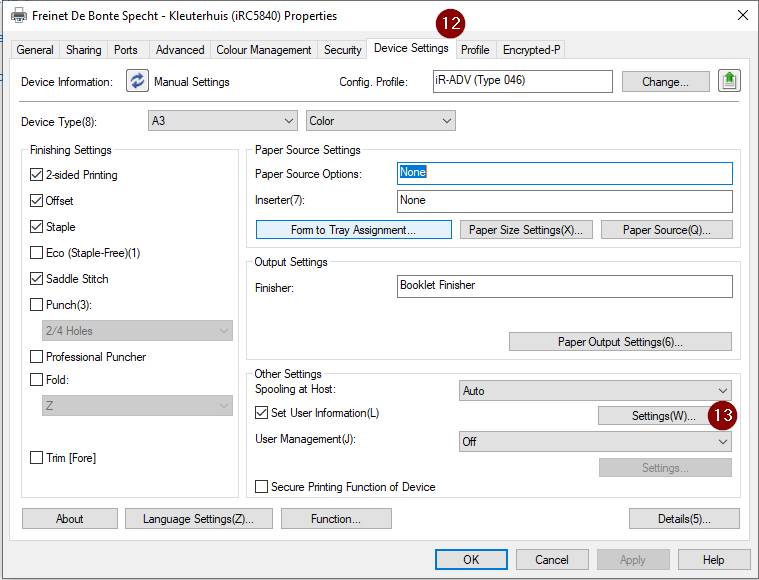Open the Advanced tab

(180, 50)
